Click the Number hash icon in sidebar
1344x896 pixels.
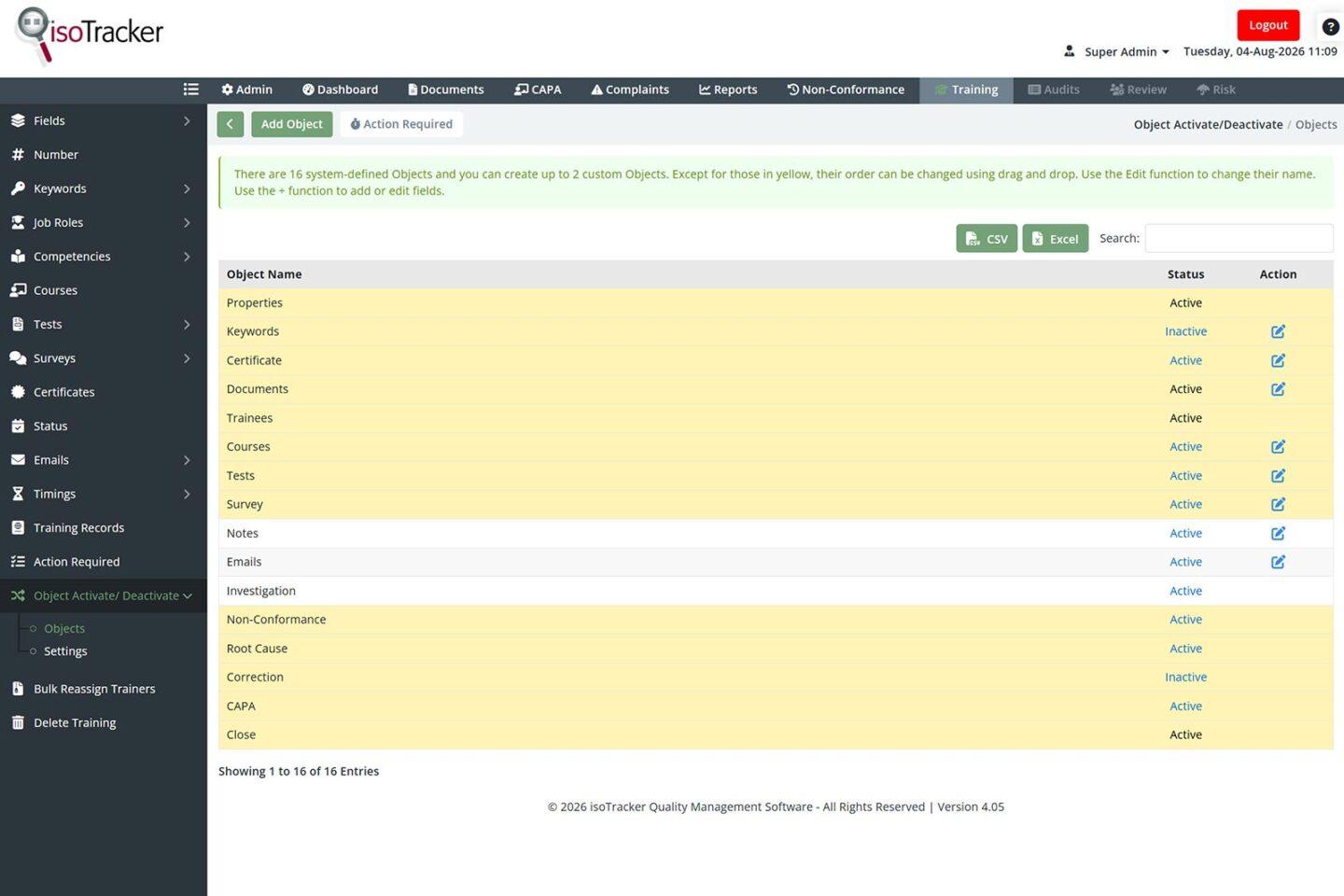coord(18,155)
